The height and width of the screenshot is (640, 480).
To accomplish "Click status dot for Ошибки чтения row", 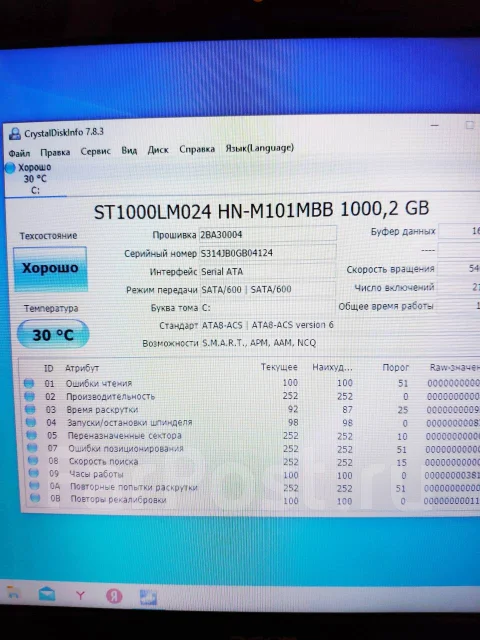I will coord(29,383).
